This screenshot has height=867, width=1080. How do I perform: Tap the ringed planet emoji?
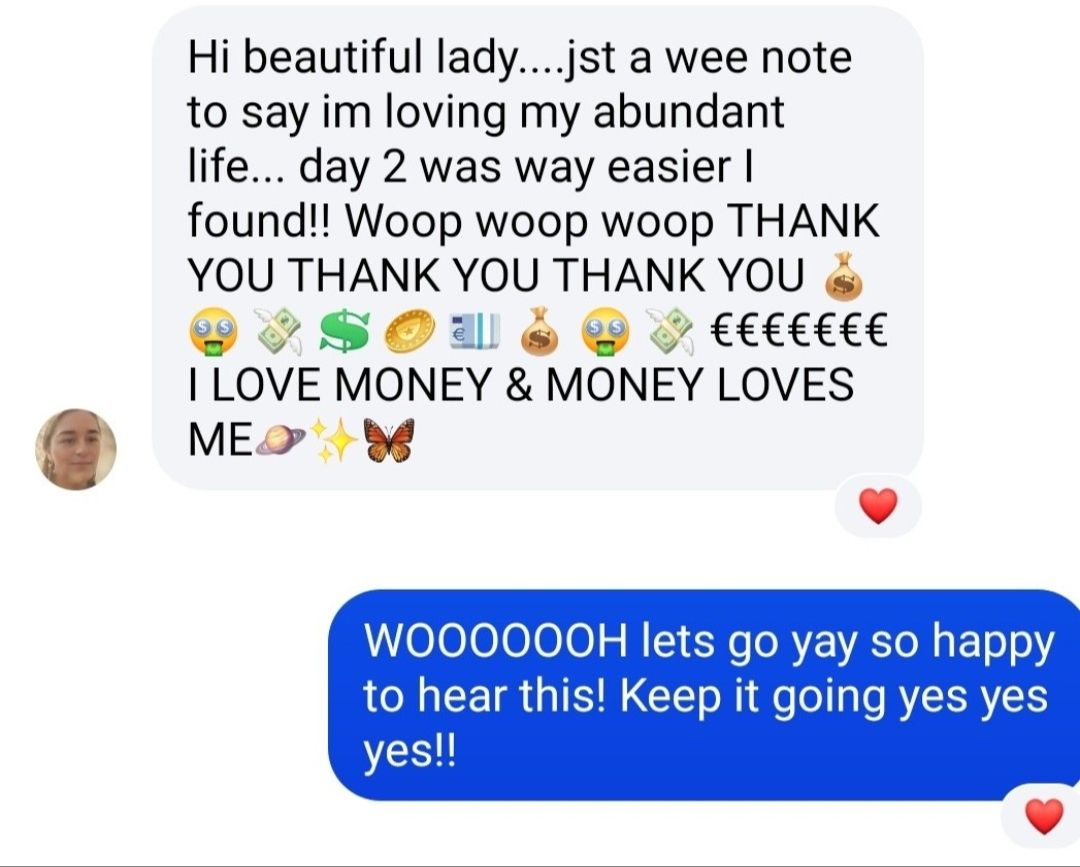pos(280,440)
